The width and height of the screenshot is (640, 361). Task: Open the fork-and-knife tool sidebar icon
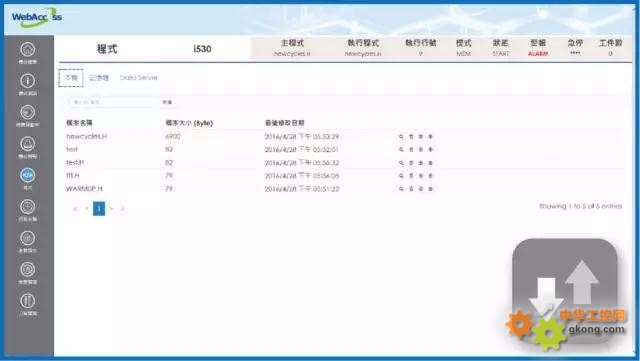pyautogui.click(x=28, y=301)
